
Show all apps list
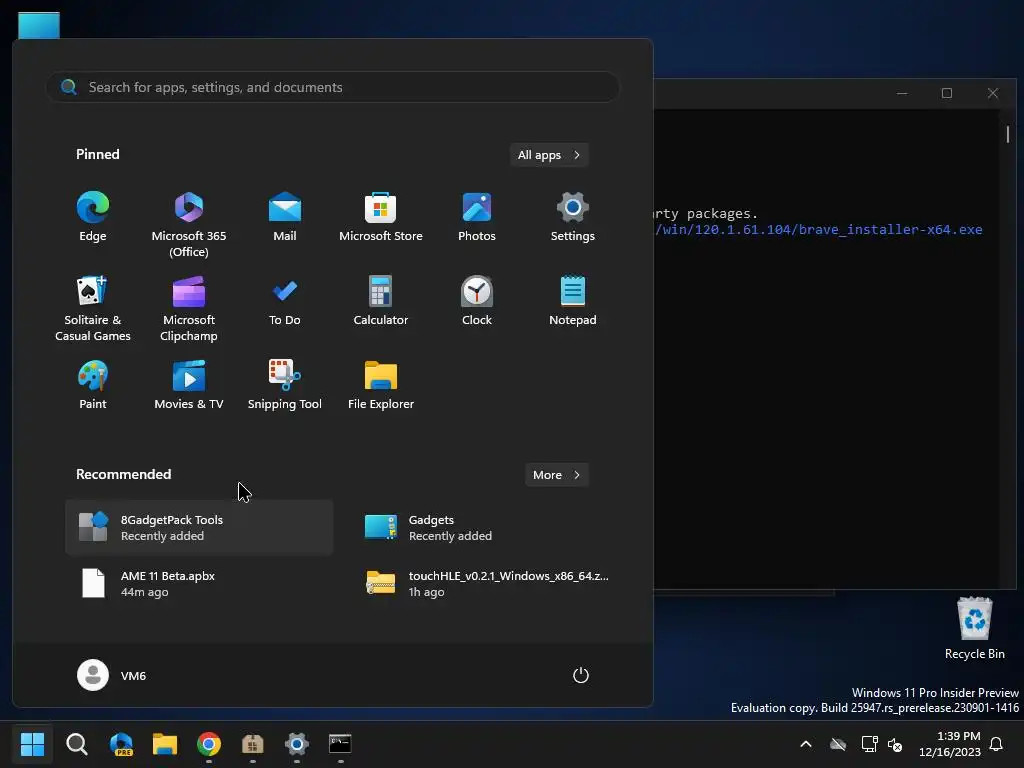[549, 155]
